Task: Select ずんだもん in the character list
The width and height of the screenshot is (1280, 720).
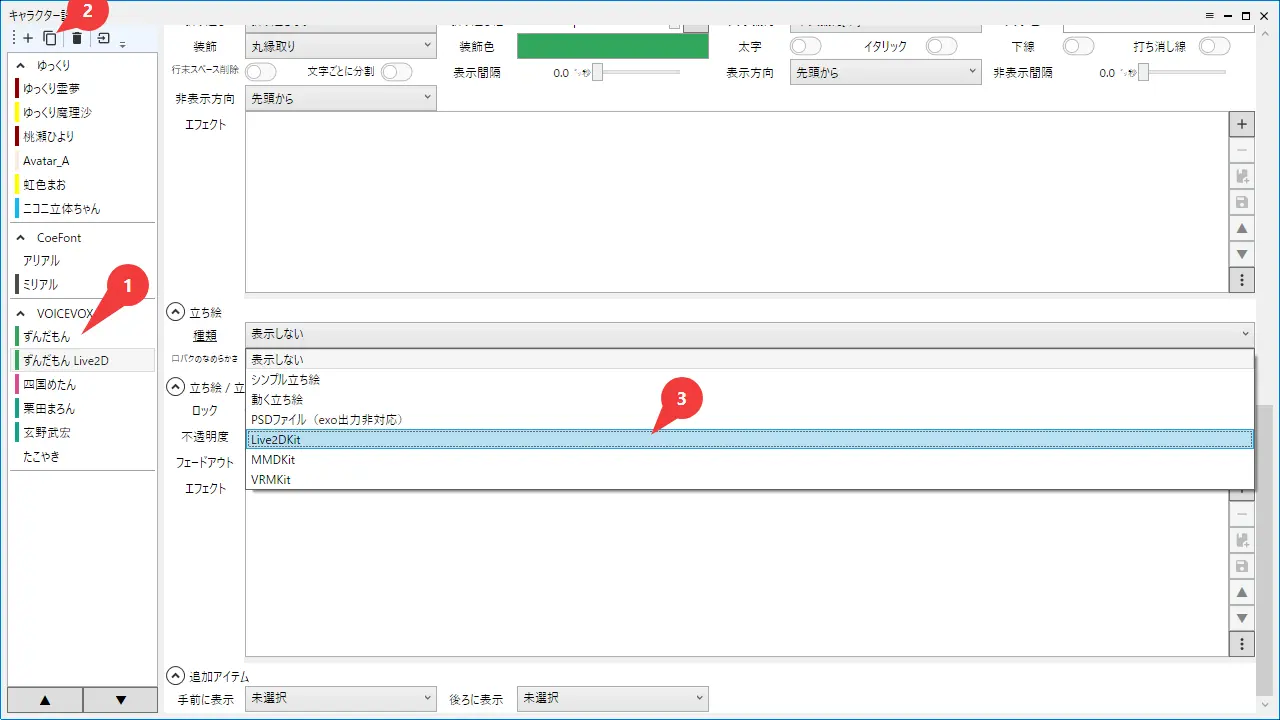Action: (x=46, y=337)
